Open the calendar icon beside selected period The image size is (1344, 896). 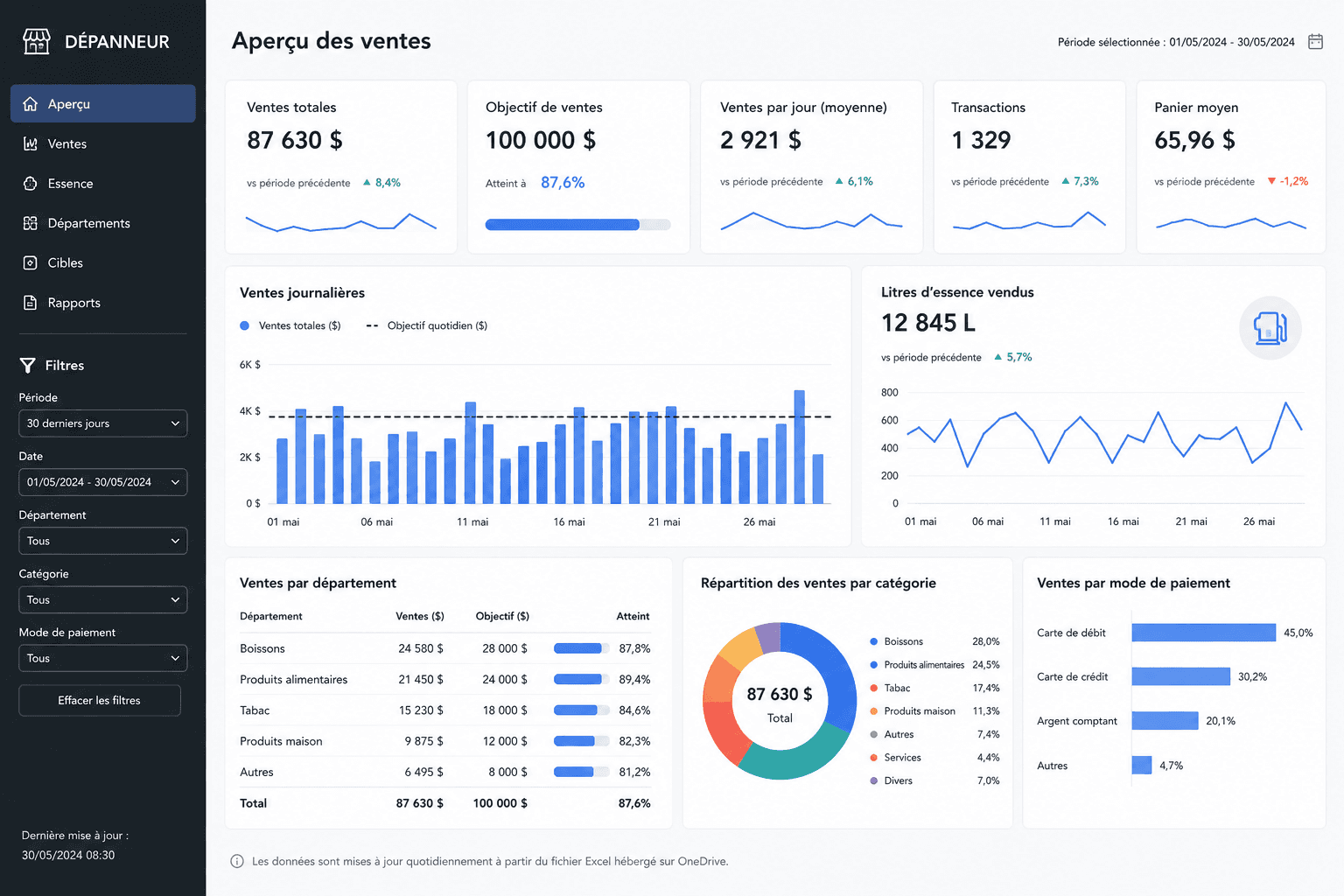[x=1315, y=42]
